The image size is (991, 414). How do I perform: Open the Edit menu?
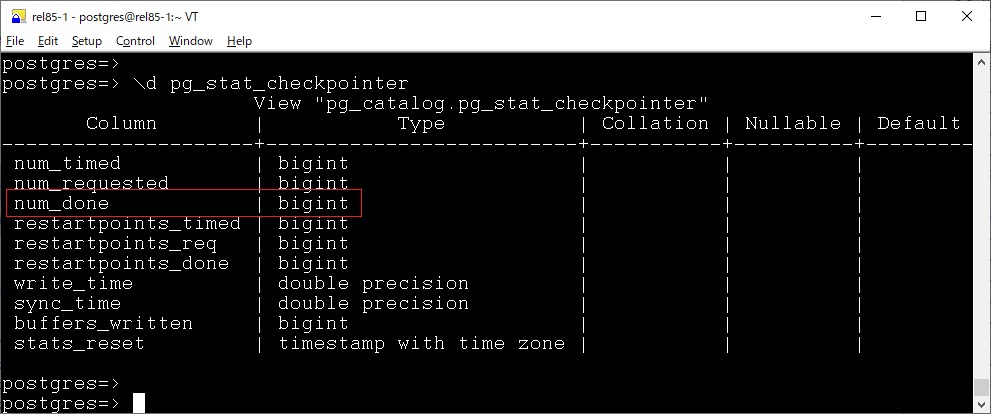tap(48, 41)
